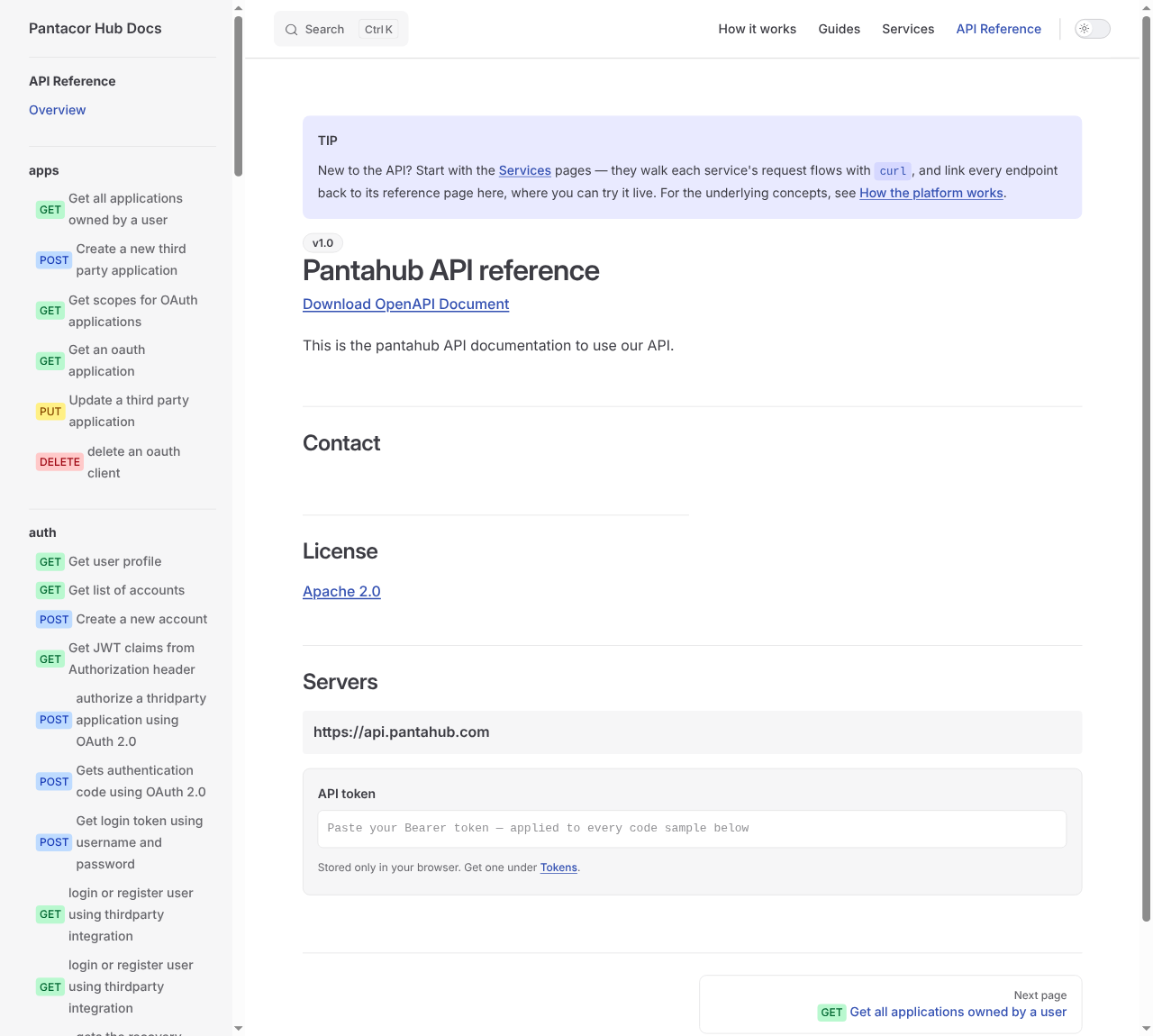Select authorize a thridparty application using OAuth
This screenshot has width=1153, height=1036.
pyautogui.click(x=123, y=720)
